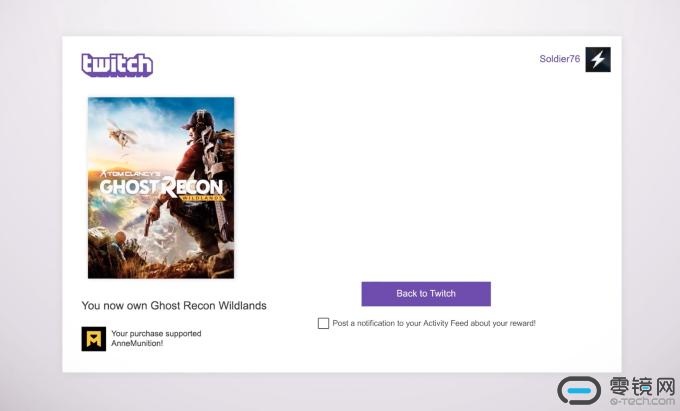This screenshot has height=411, width=680.
Task: Click the AnneMunition channel avatar icon
Action: tap(94, 339)
